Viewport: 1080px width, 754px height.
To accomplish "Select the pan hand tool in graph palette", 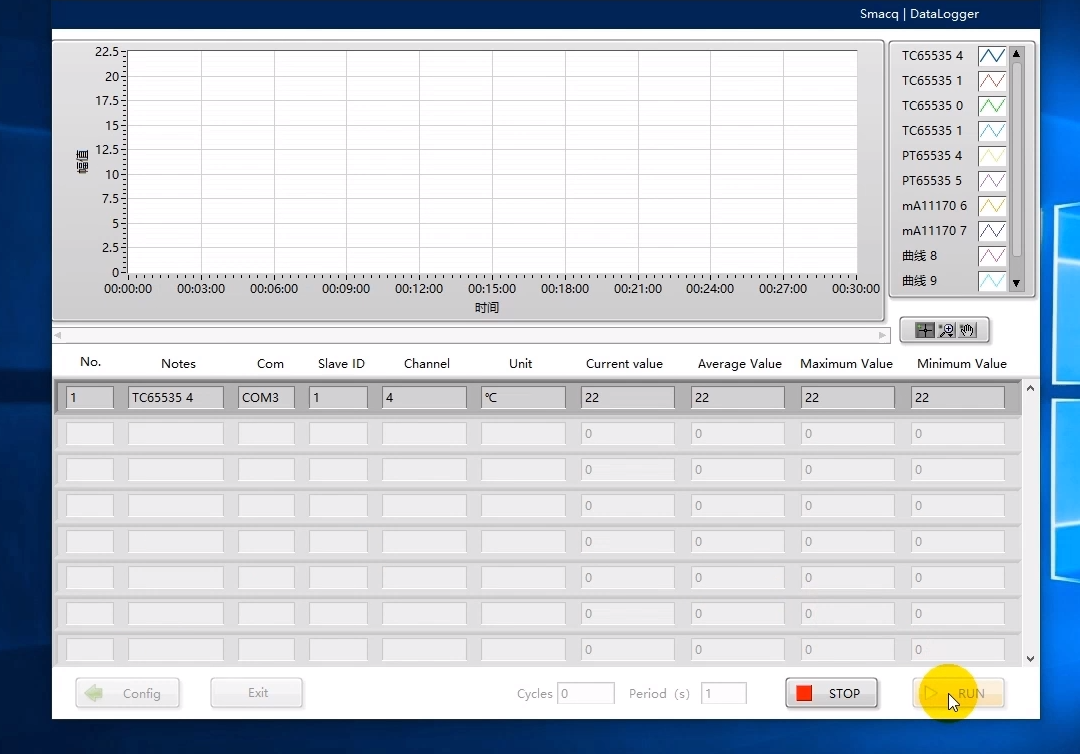I will point(967,331).
